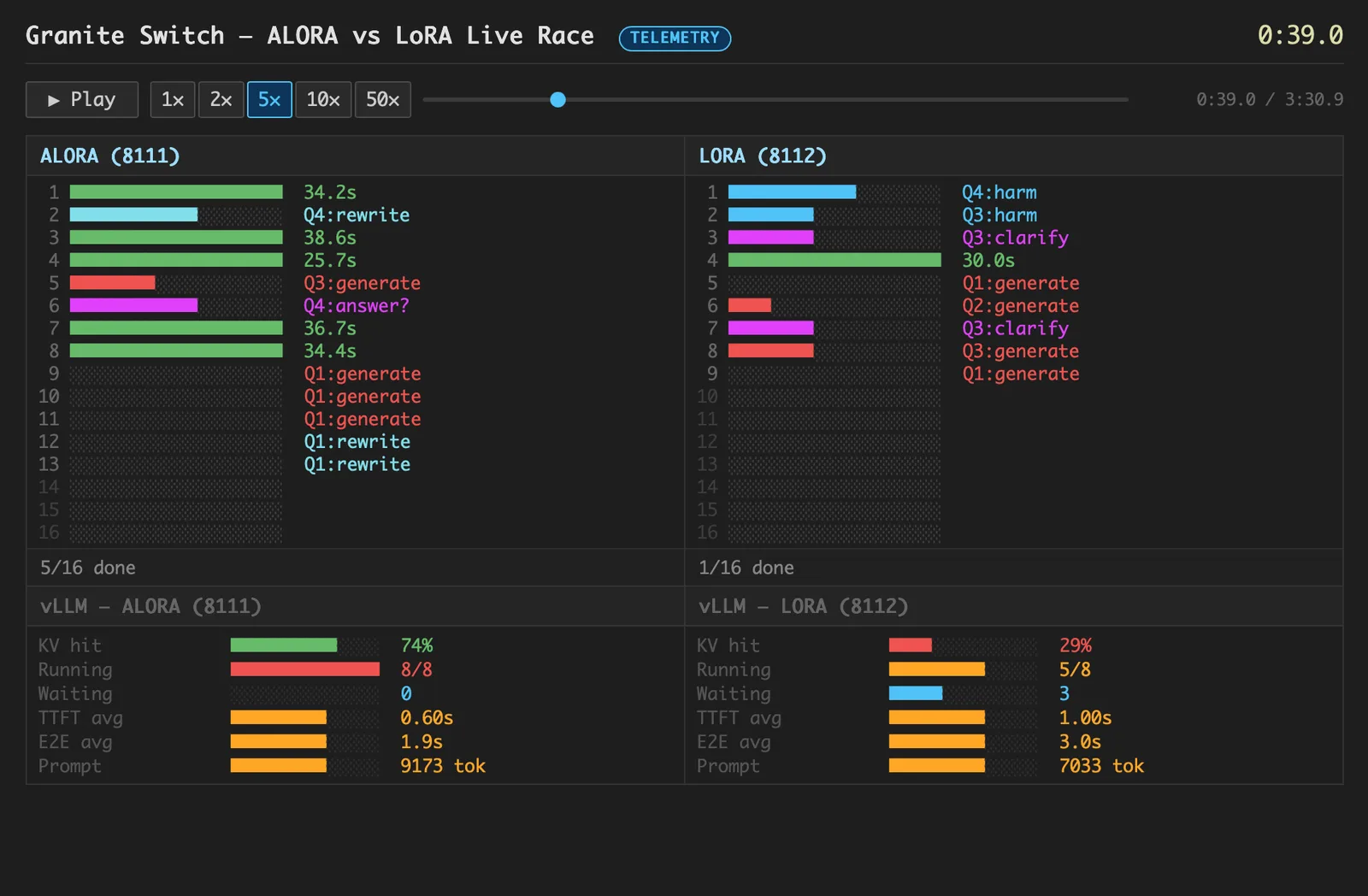Click LORA row 8 Q3:generate label
Viewport: 1368px width, 896px height.
(x=1021, y=351)
